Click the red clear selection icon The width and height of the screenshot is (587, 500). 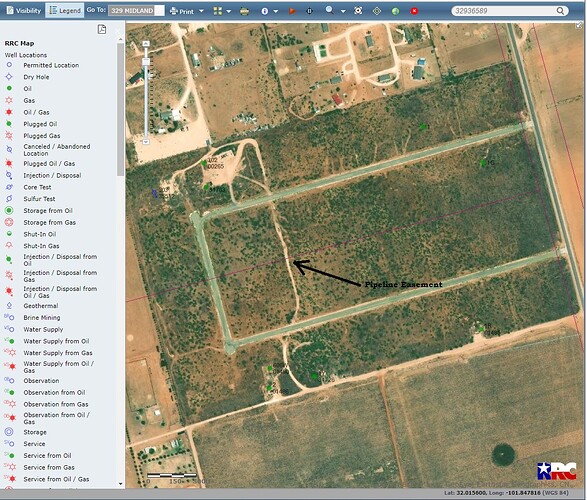click(414, 11)
